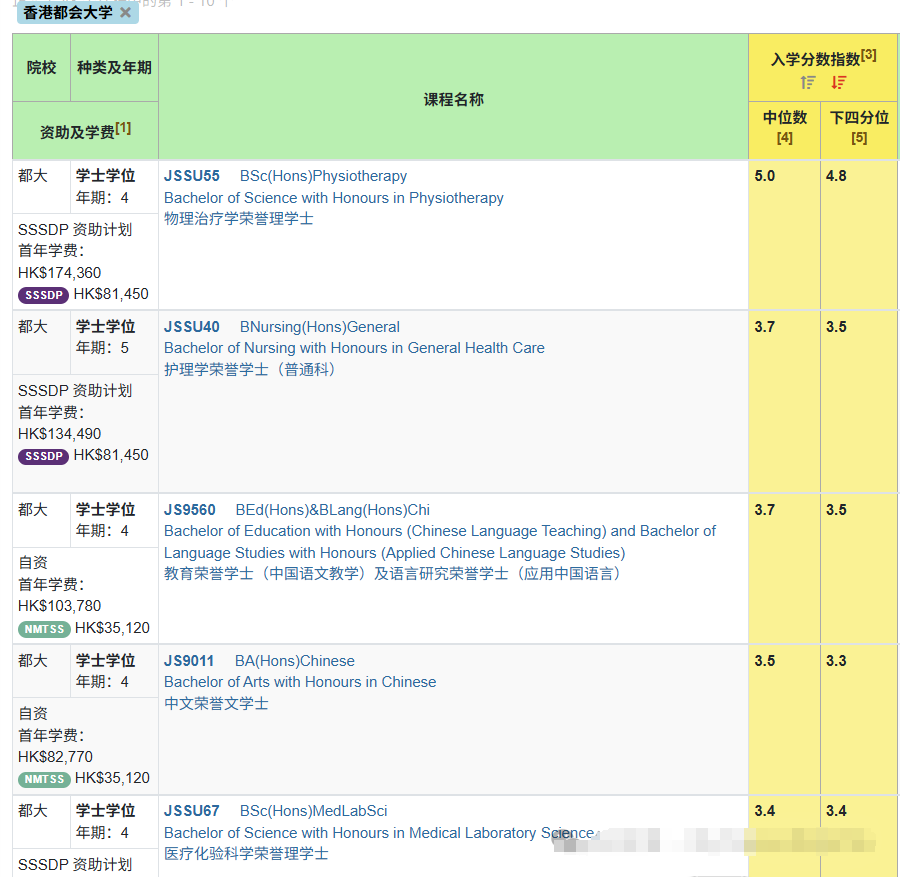Open footnote [1] next to 资助及学费
The height and width of the screenshot is (877, 900).
pyautogui.click(x=123, y=127)
